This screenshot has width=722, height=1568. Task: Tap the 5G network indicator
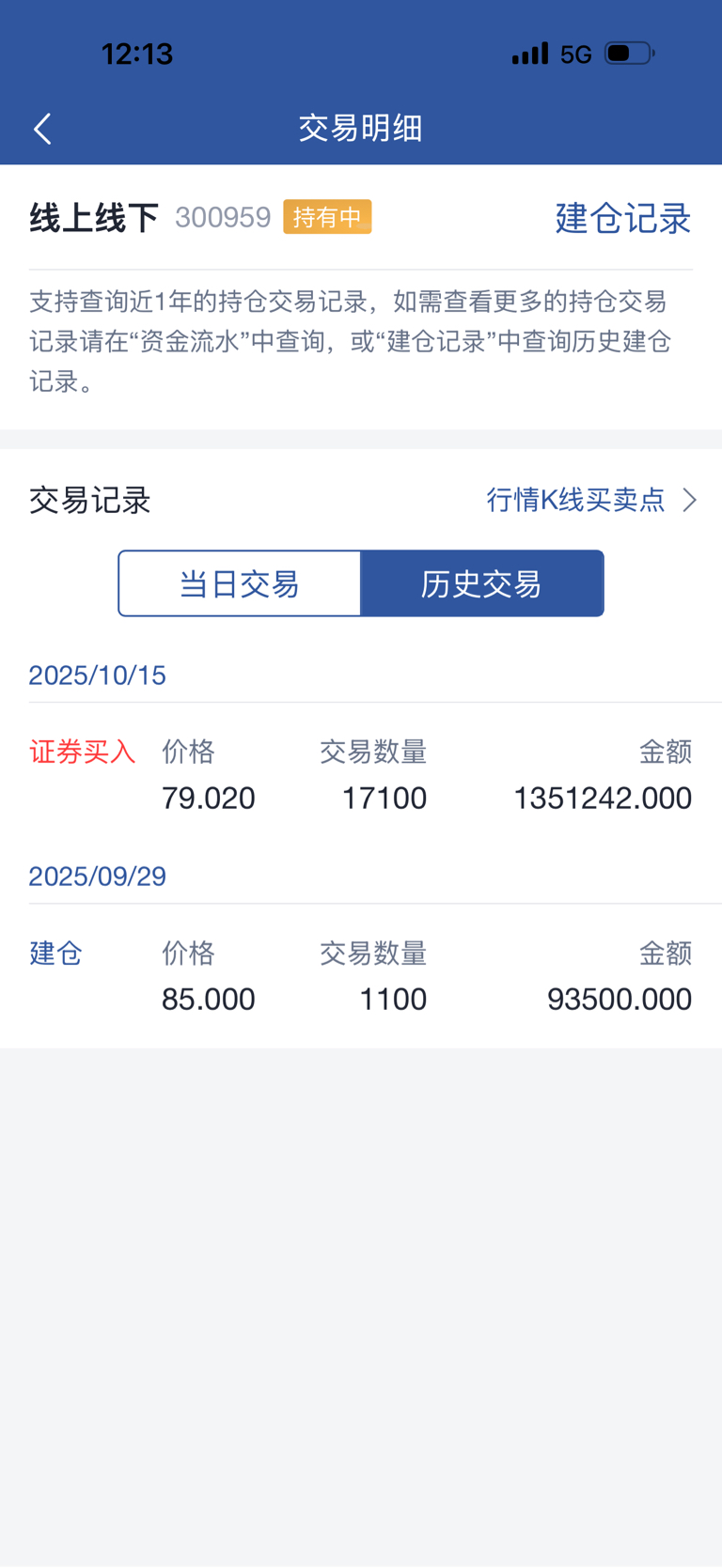575,54
